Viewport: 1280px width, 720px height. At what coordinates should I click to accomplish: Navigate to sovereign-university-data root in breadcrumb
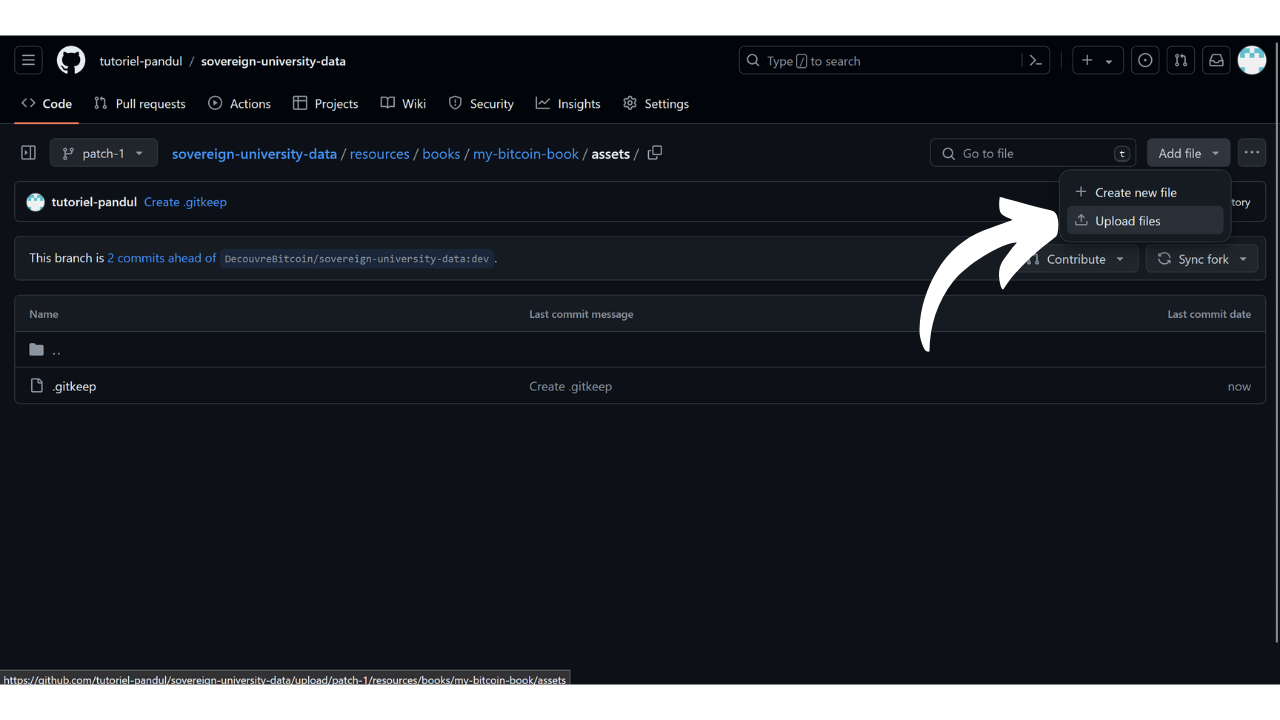(x=254, y=154)
